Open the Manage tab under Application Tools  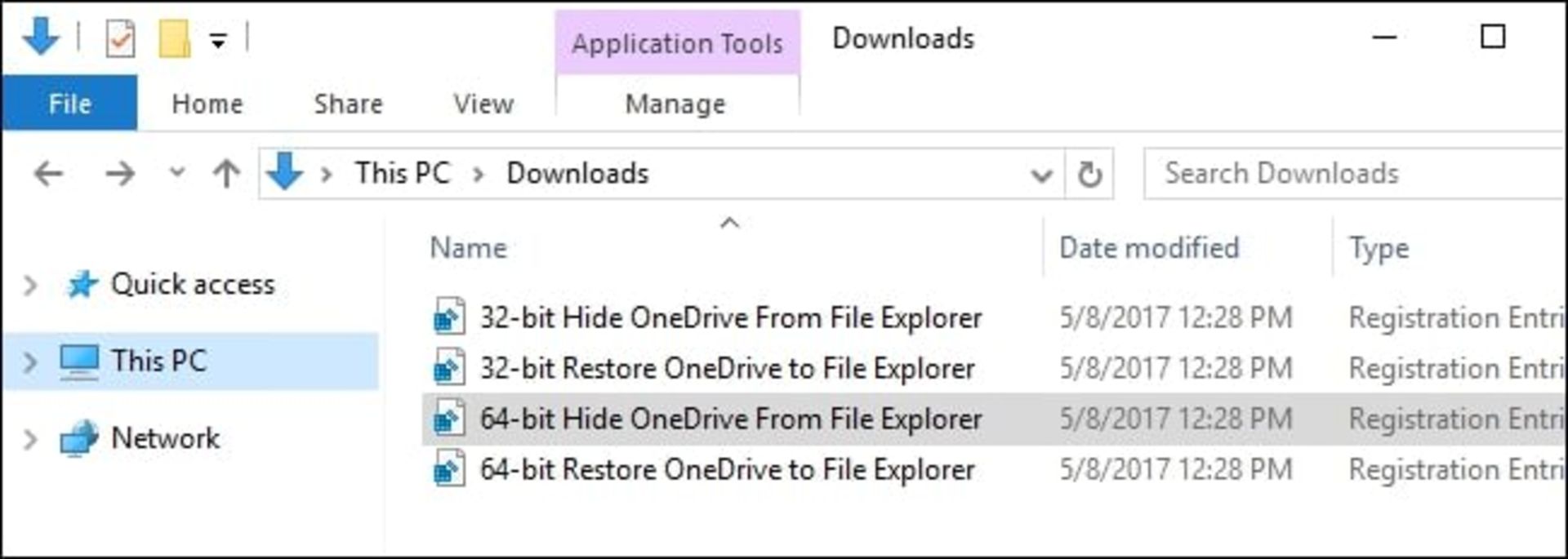675,104
